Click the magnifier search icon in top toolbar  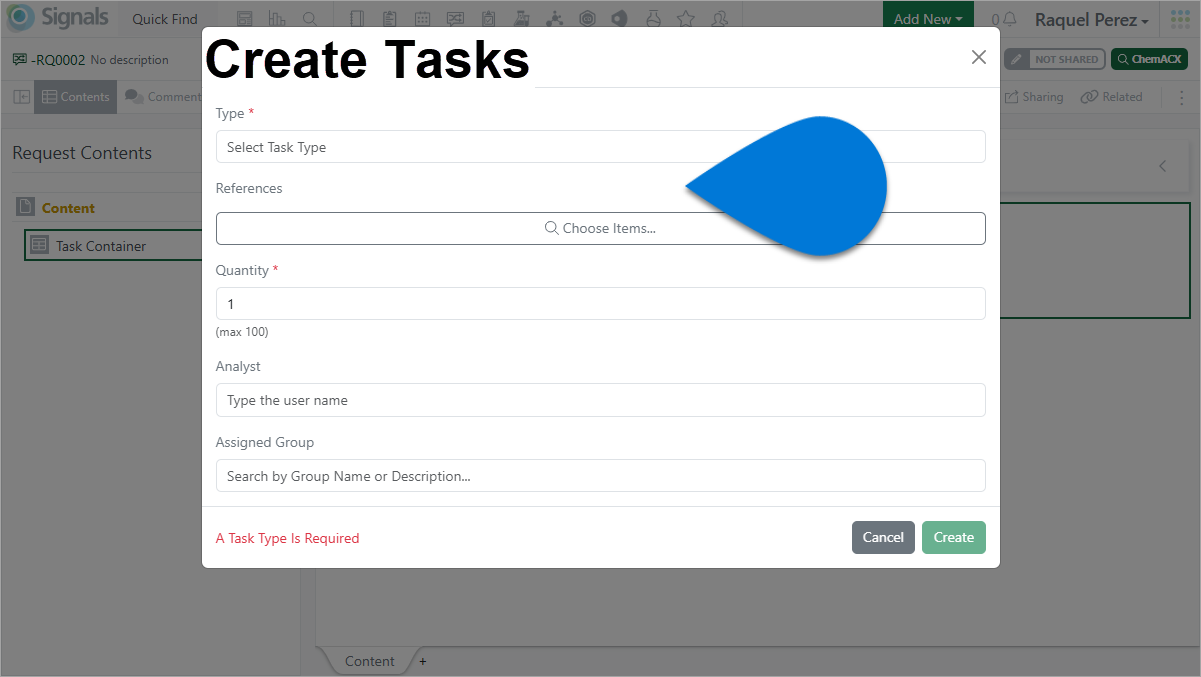coord(310,19)
